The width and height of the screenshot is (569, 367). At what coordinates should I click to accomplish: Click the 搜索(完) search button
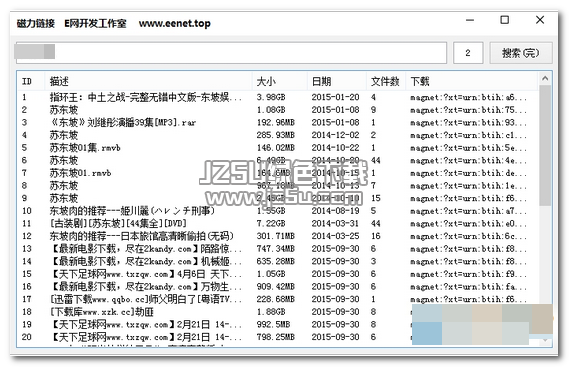(521, 53)
